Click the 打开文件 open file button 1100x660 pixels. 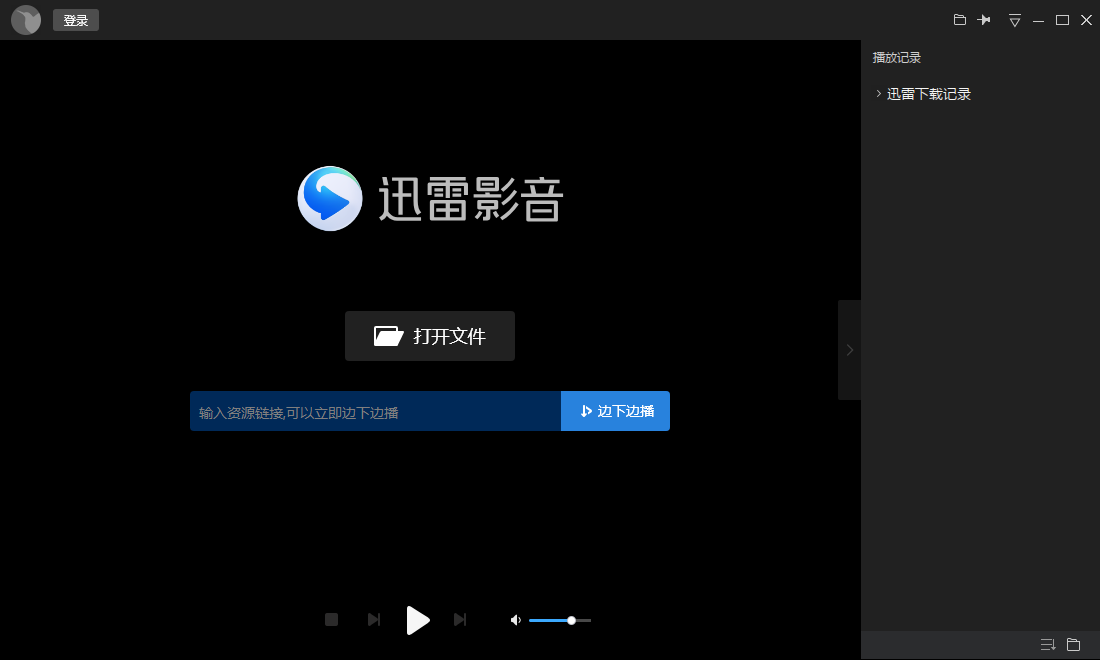click(x=430, y=336)
